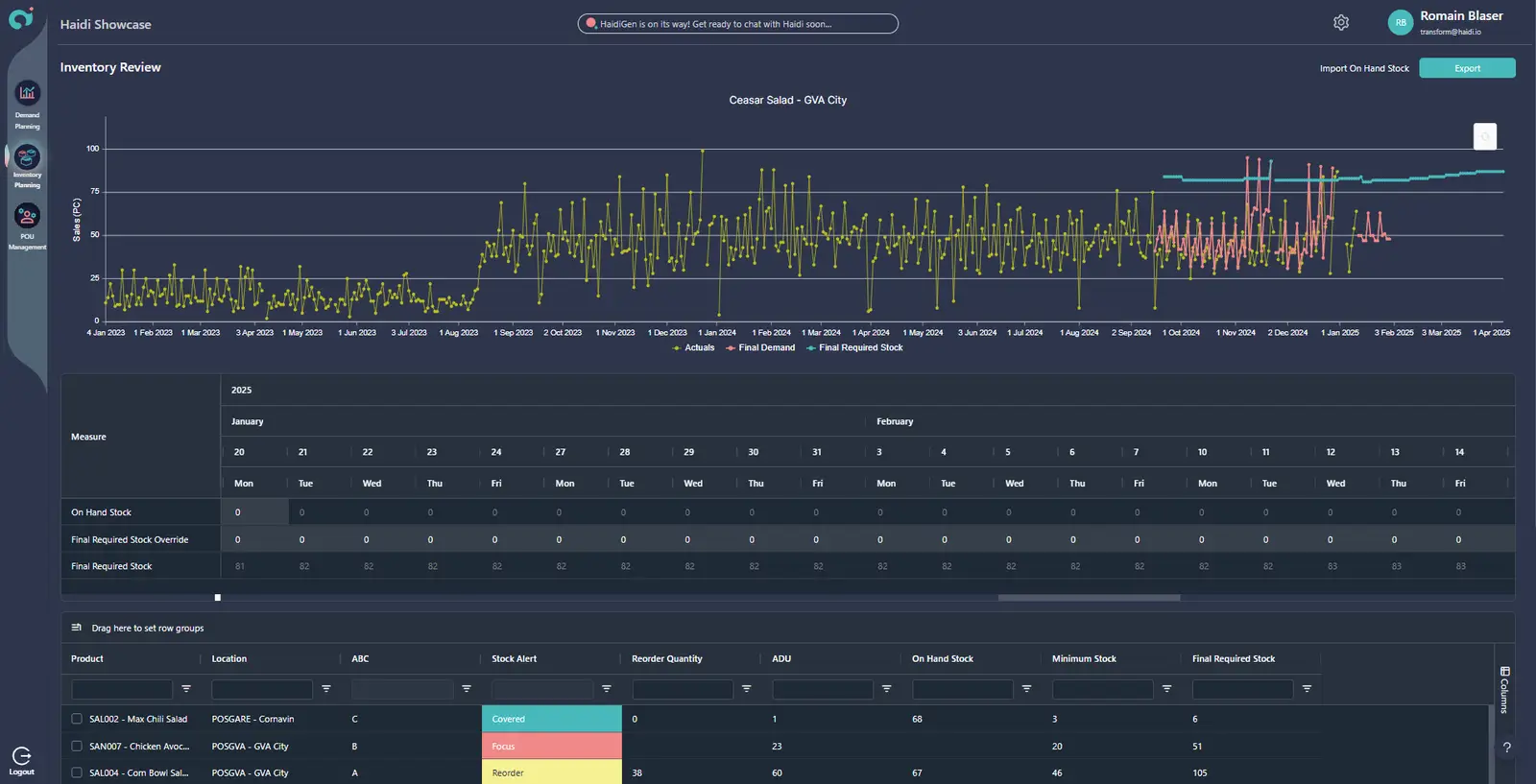This screenshot has height=784, width=1536.
Task: Click the Export button
Action: click(1466, 68)
